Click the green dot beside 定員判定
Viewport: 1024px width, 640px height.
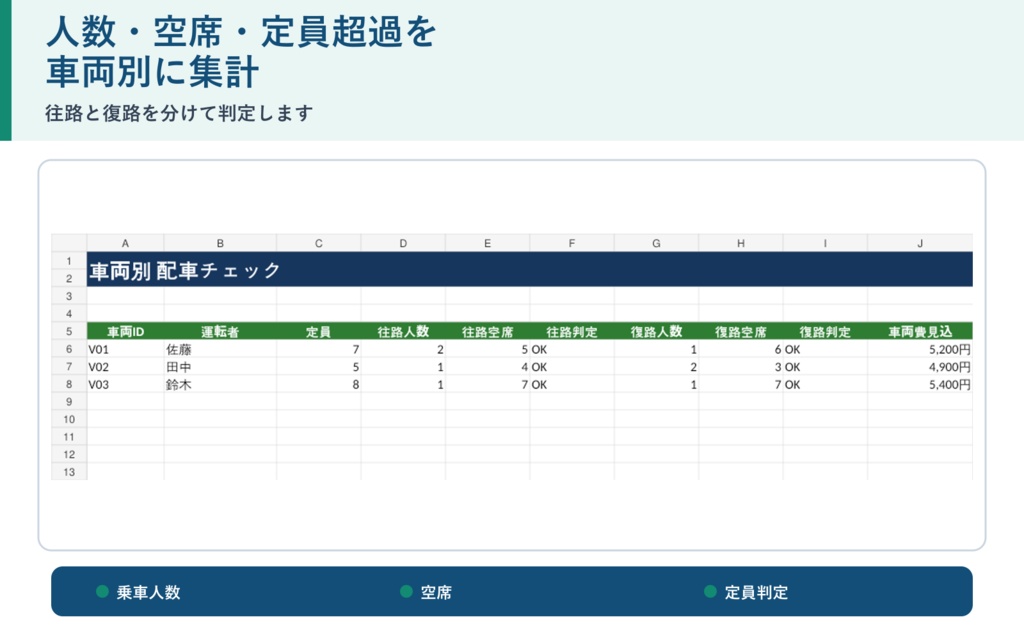pyautogui.click(x=711, y=591)
